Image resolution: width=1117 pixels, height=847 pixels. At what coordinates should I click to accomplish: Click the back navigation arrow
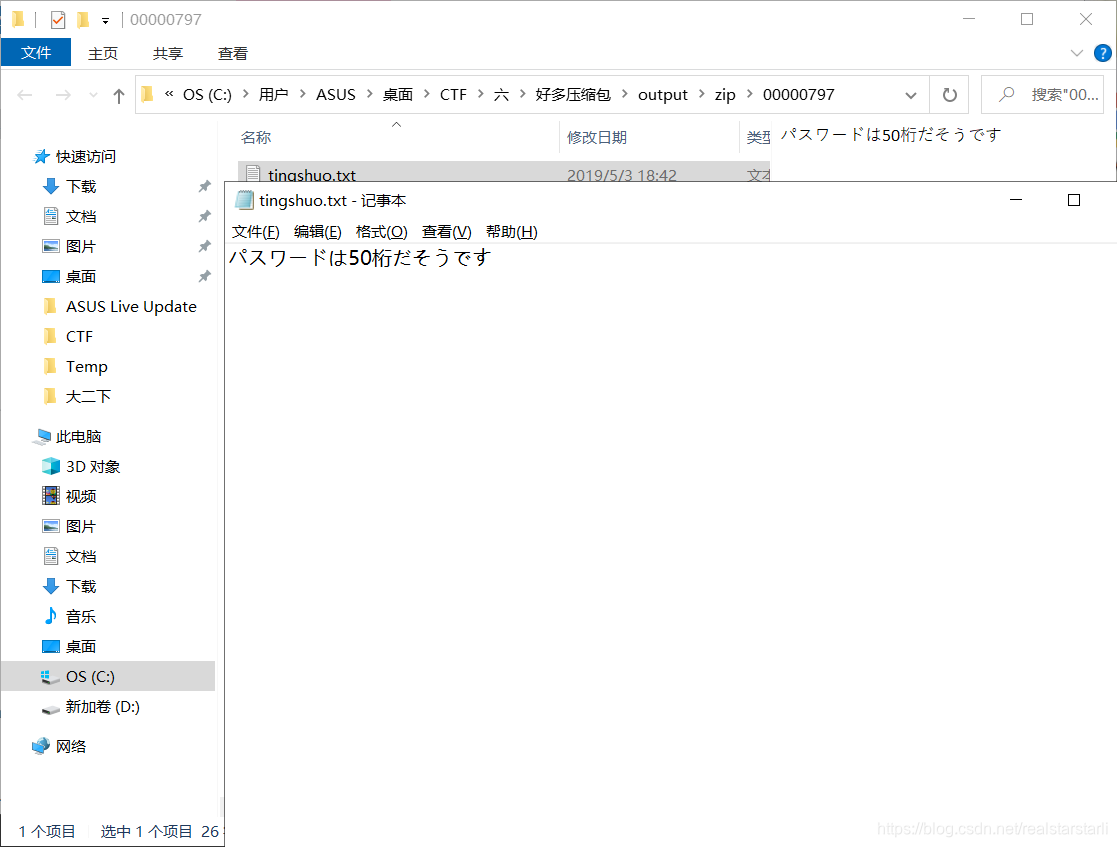coord(24,94)
